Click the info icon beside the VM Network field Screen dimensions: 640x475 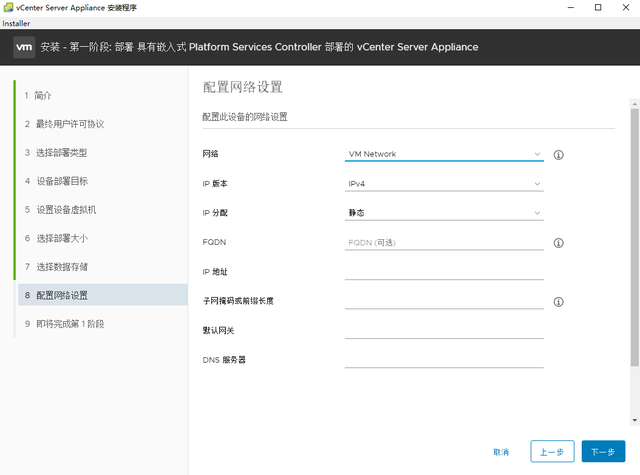coord(558,155)
